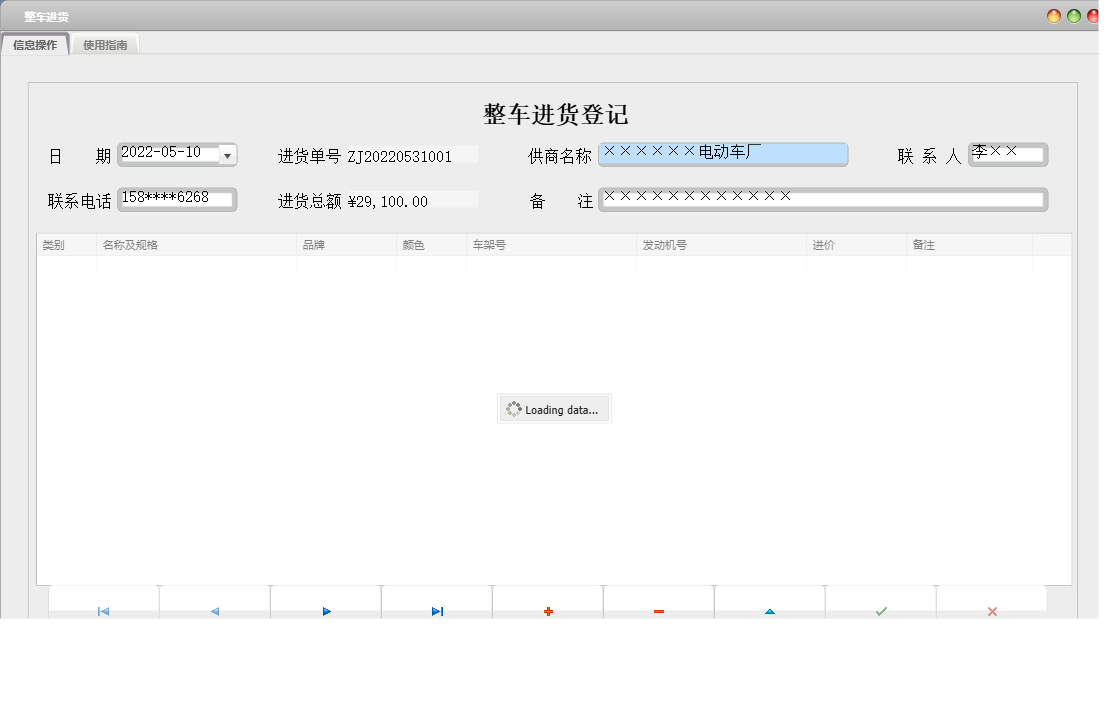Go to previous record arrow
This screenshot has width=1110, height=715.
[x=214, y=611]
